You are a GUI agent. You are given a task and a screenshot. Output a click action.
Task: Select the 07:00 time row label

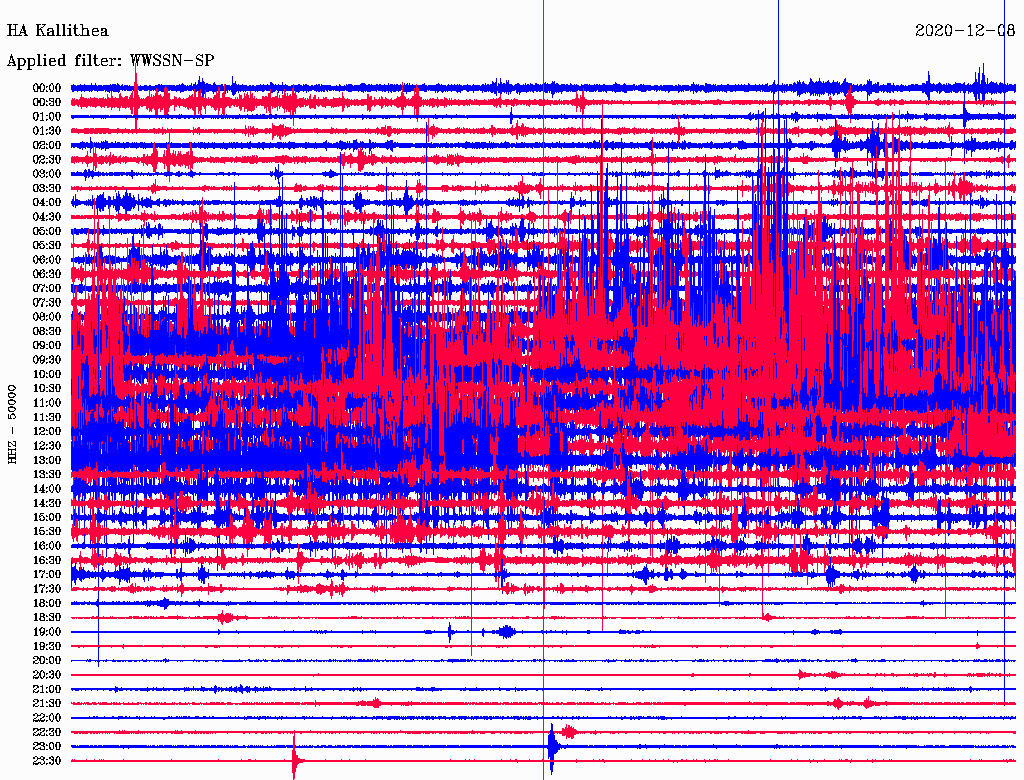(x=47, y=288)
